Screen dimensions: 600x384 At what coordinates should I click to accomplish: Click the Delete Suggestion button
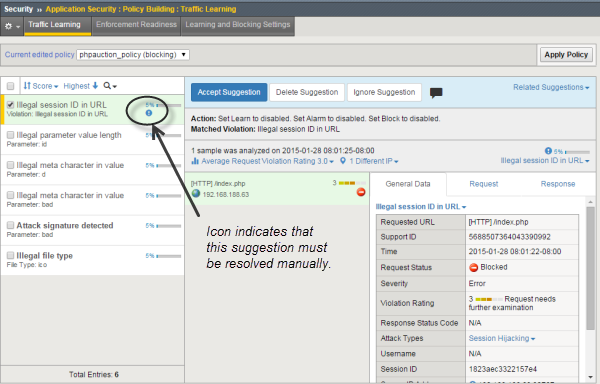click(307, 92)
